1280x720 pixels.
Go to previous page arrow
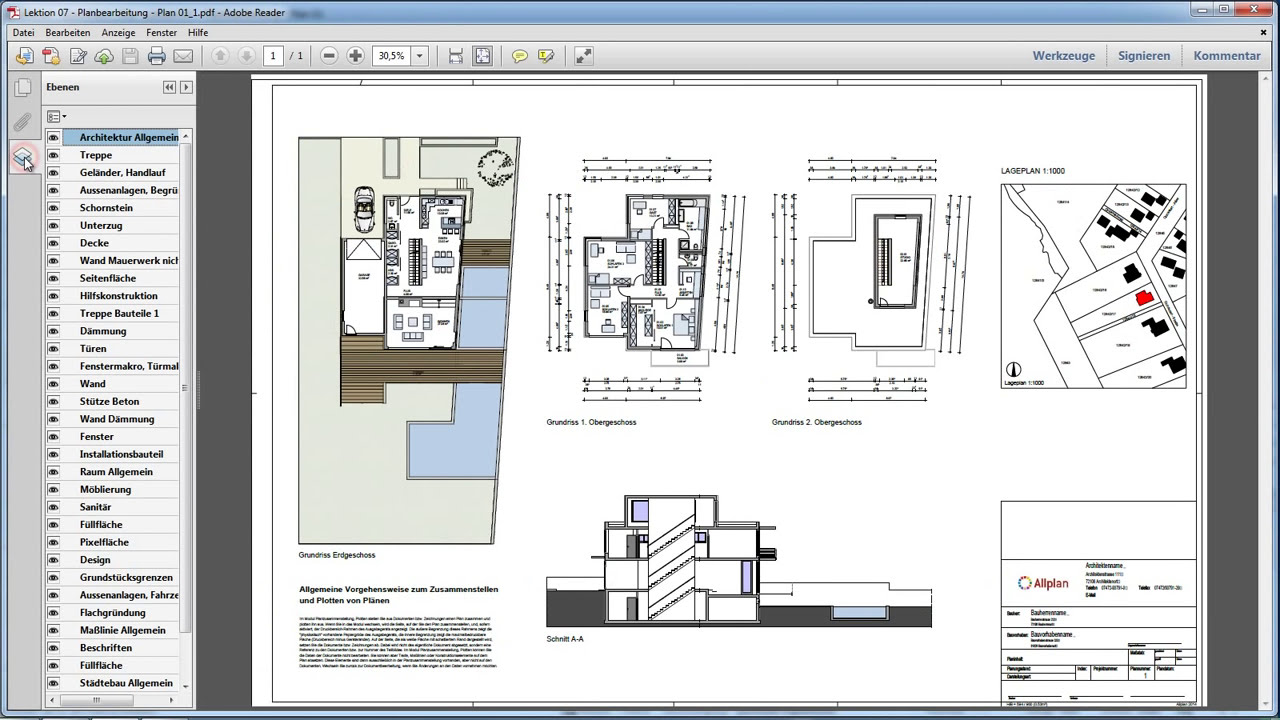(220, 56)
